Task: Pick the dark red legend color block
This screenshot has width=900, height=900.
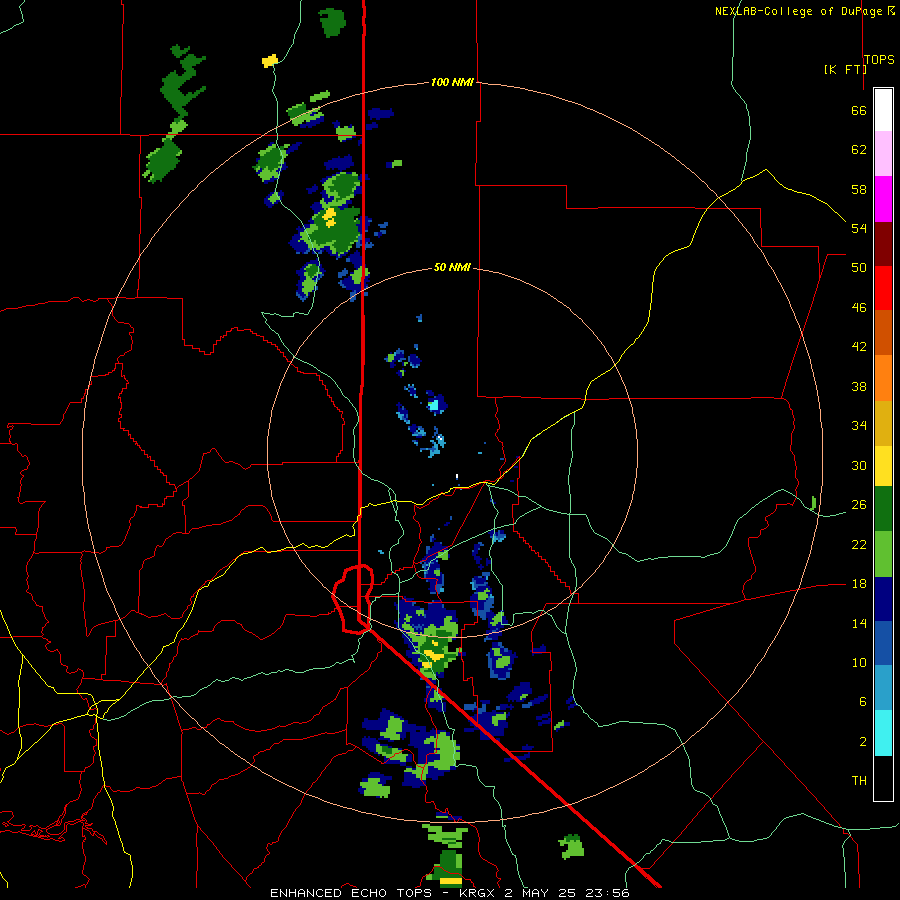Action: pos(883,244)
